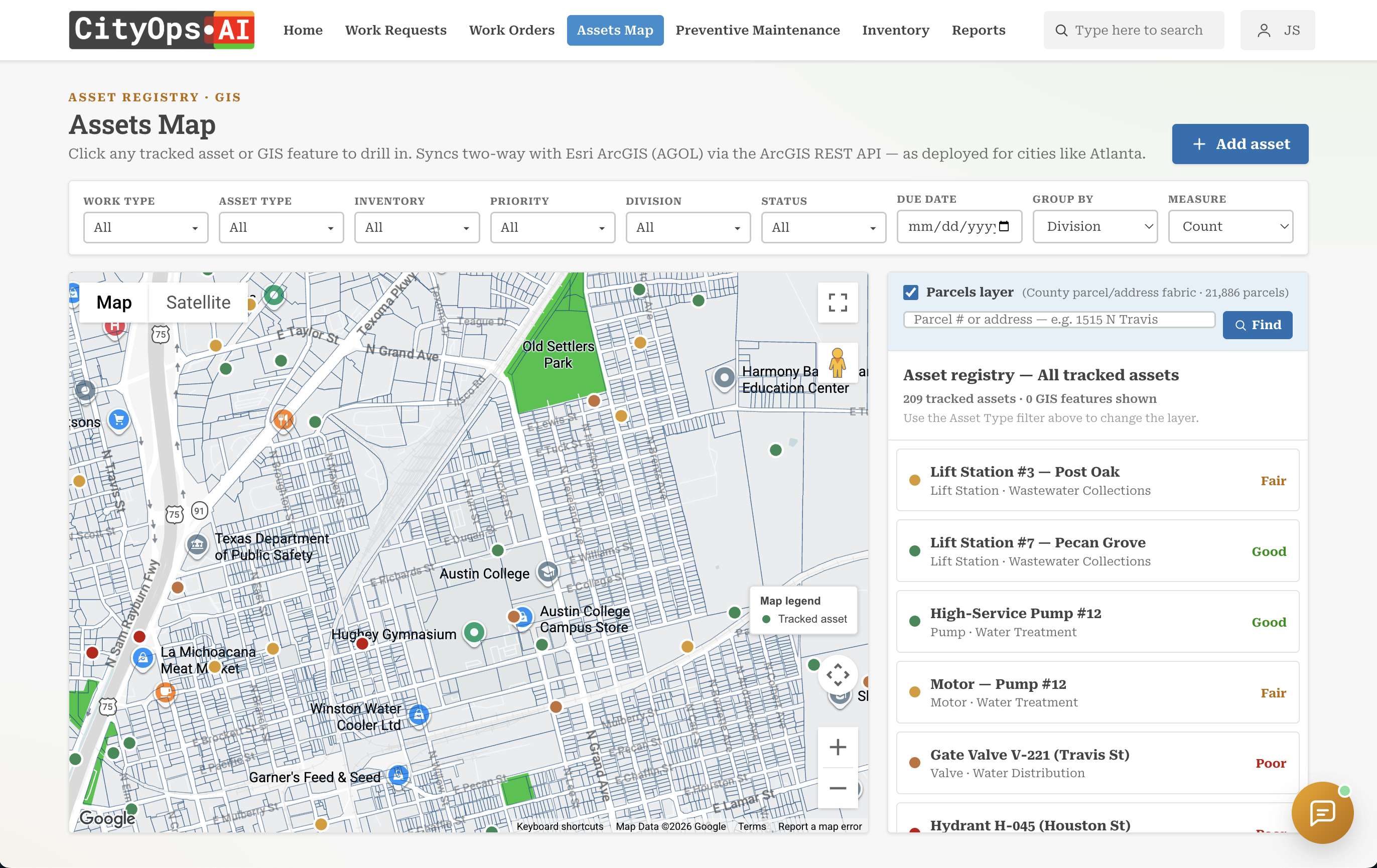
Task: Zoom out on the map
Action: 838,788
